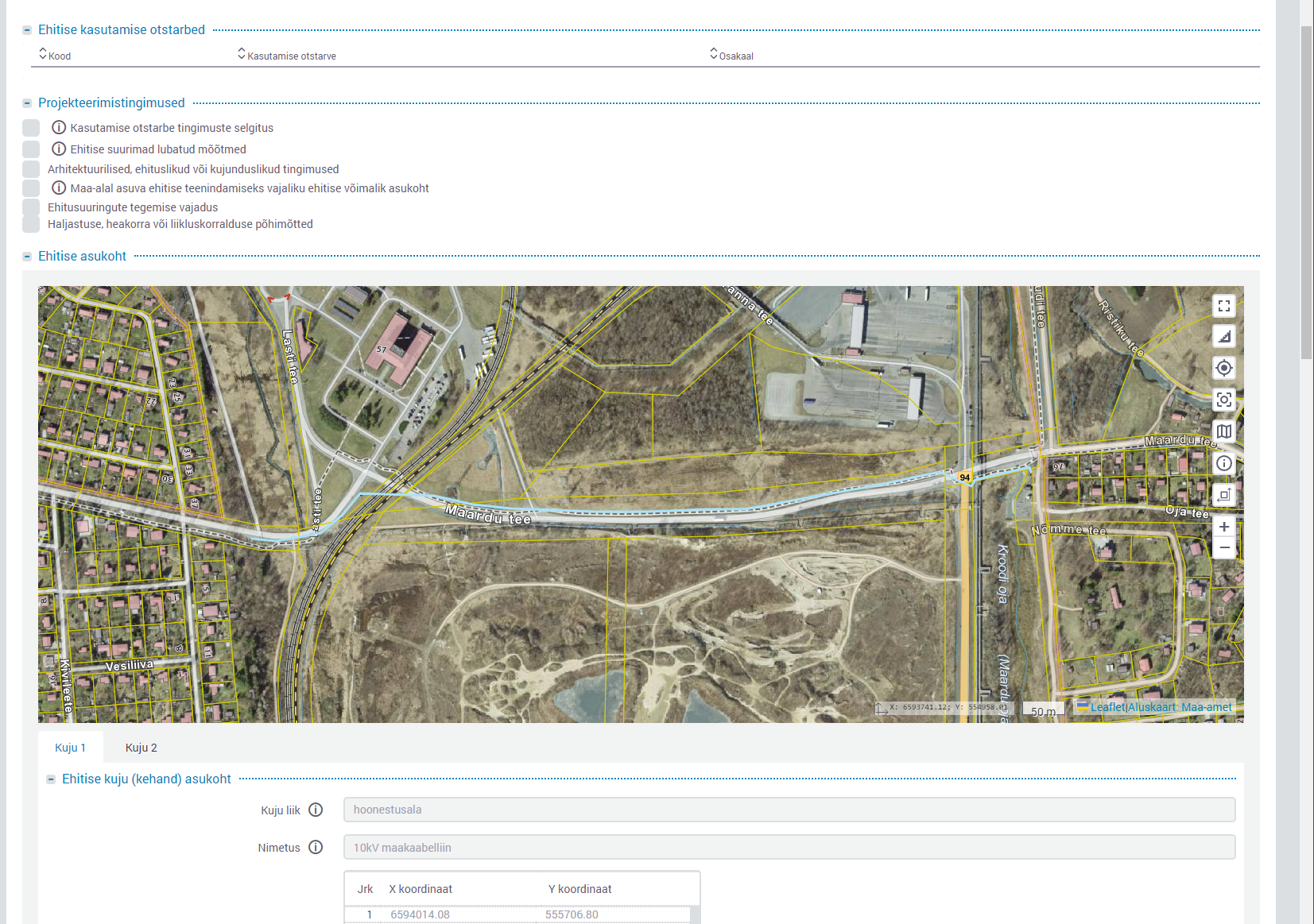Screen dimensions: 1314x924
Task: Collapse the Ehitise asukoht section
Action: 27,257
